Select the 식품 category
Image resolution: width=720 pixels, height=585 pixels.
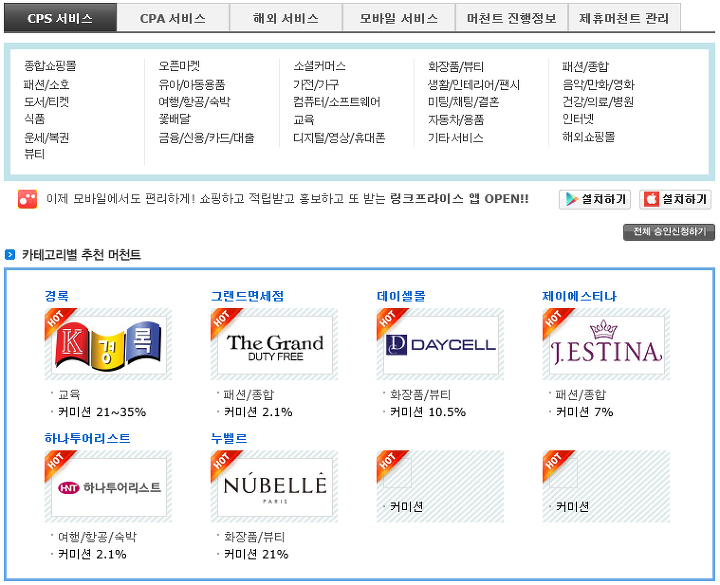click(34, 119)
